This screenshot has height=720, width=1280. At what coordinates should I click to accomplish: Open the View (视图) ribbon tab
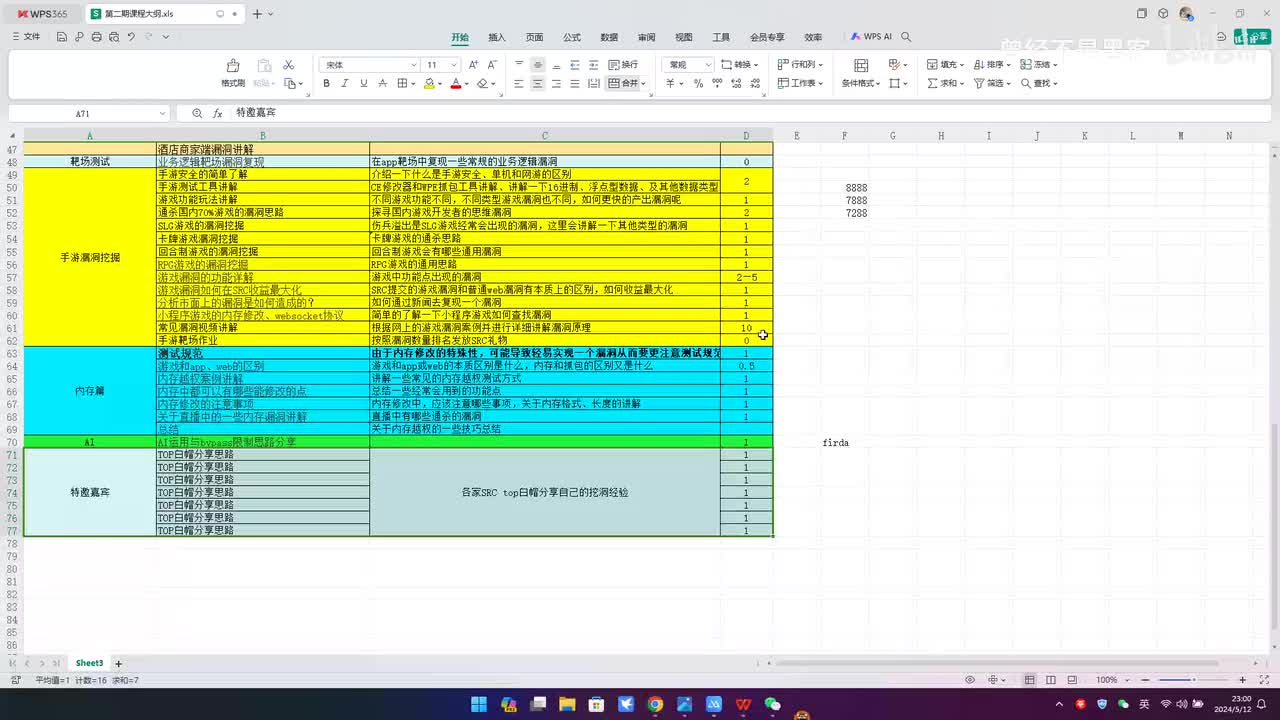[684, 37]
